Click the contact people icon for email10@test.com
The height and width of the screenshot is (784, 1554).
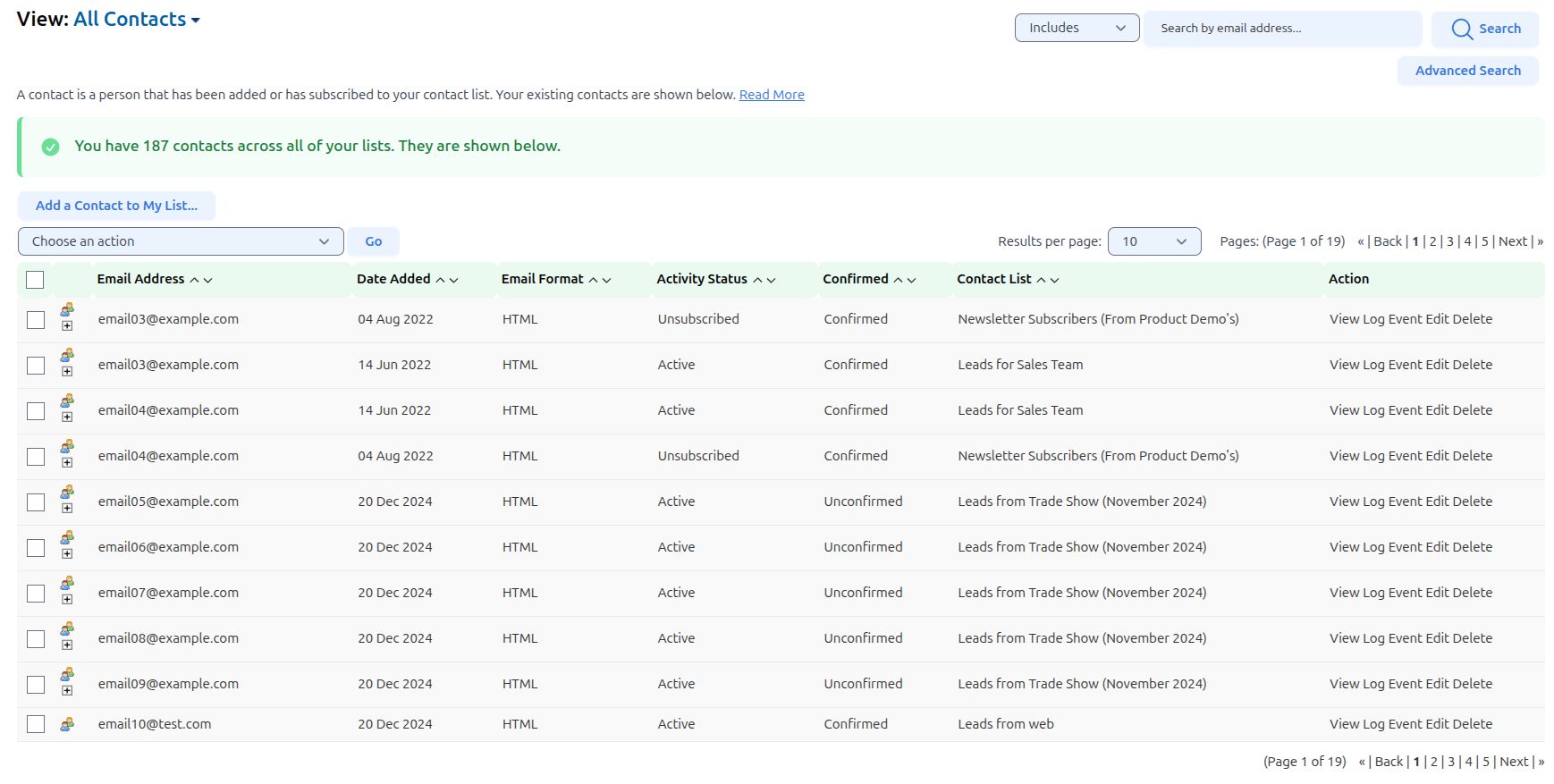click(x=67, y=724)
